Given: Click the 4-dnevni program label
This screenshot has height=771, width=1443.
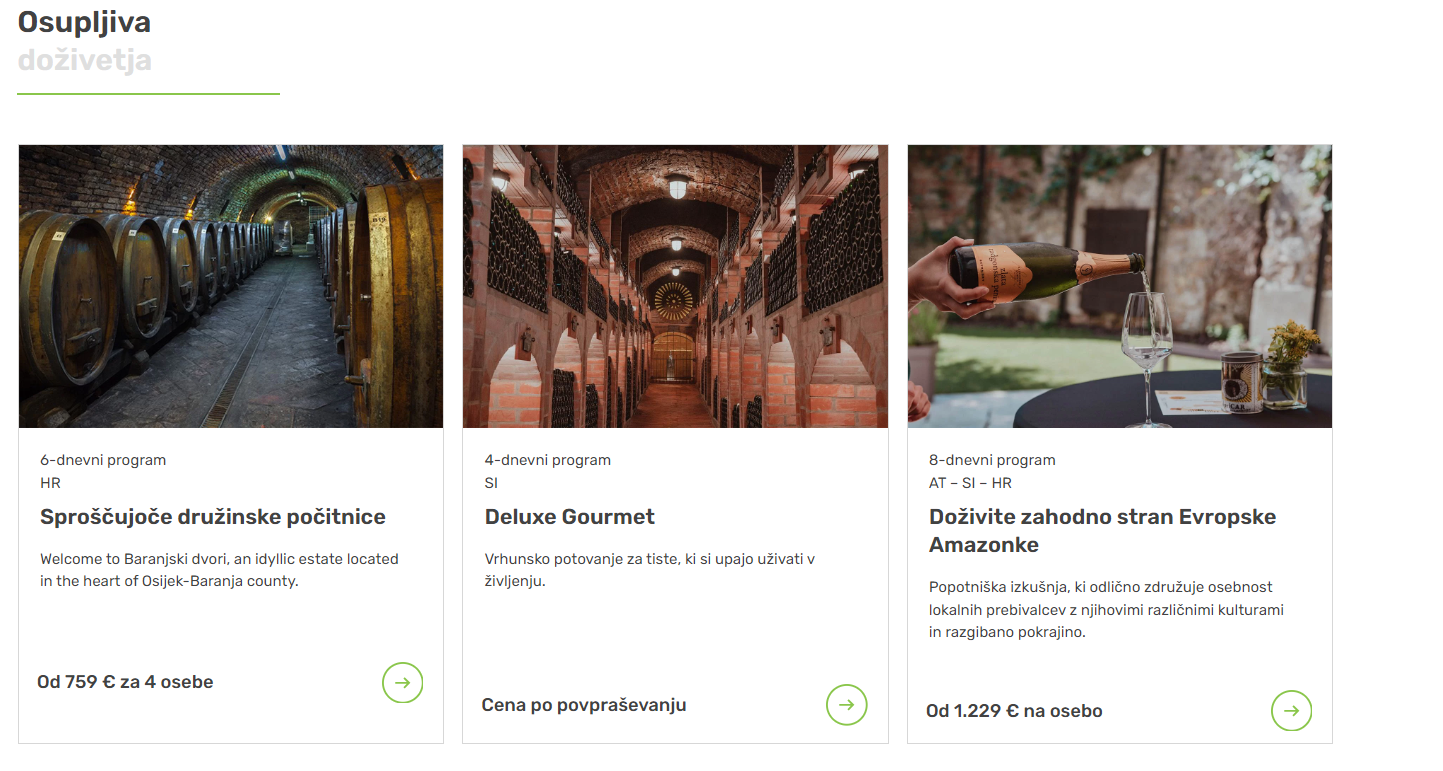Looking at the screenshot, I should click(548, 460).
